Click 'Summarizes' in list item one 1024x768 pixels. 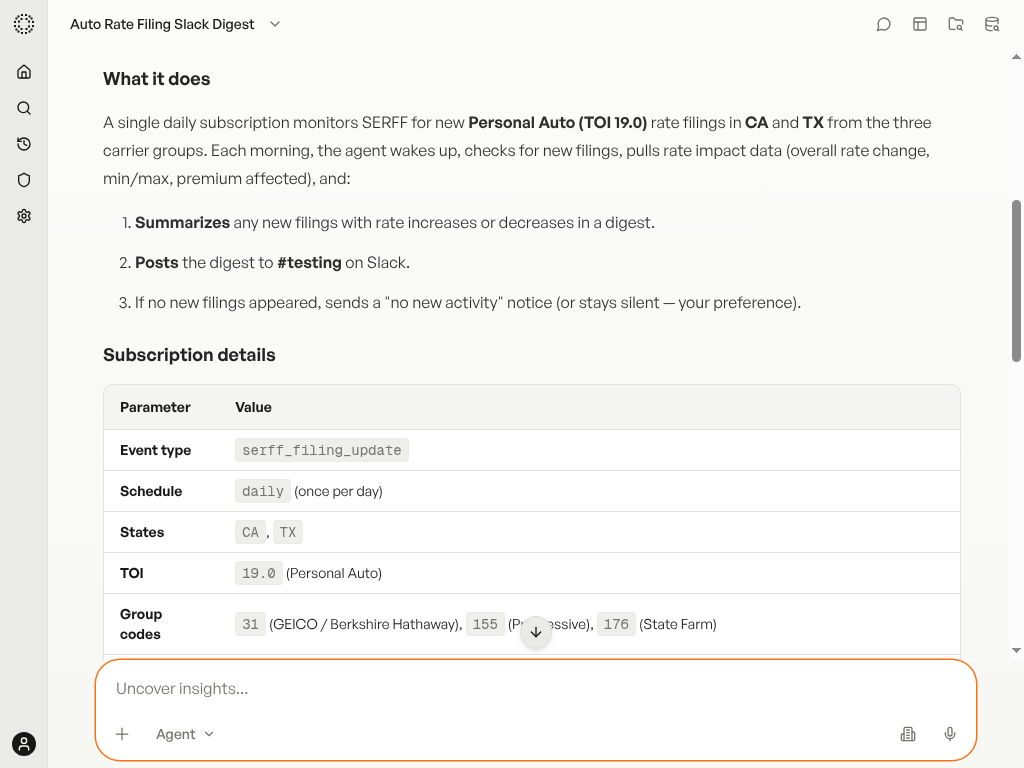coord(182,223)
